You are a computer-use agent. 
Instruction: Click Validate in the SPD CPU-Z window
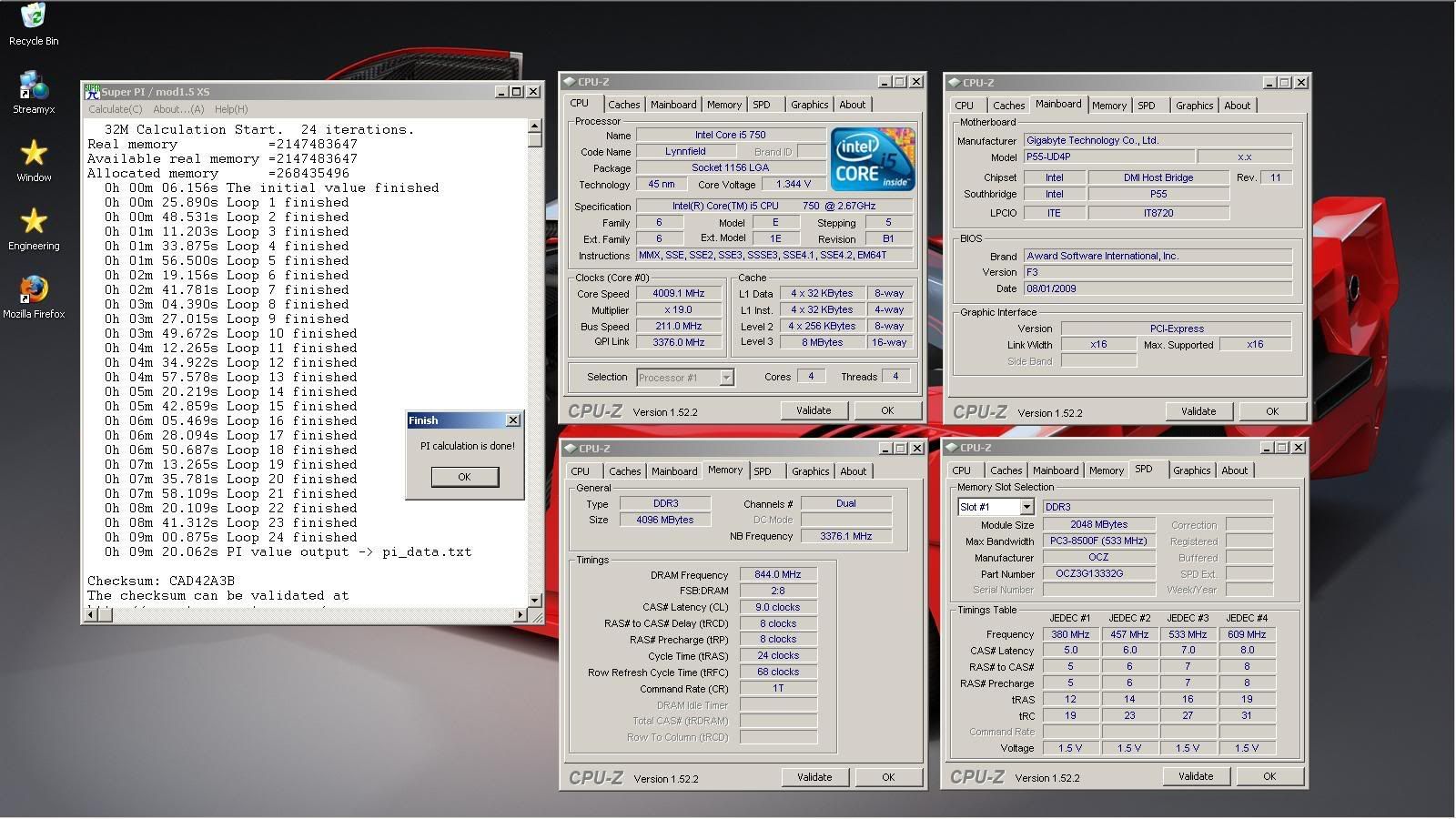[x=1195, y=776]
